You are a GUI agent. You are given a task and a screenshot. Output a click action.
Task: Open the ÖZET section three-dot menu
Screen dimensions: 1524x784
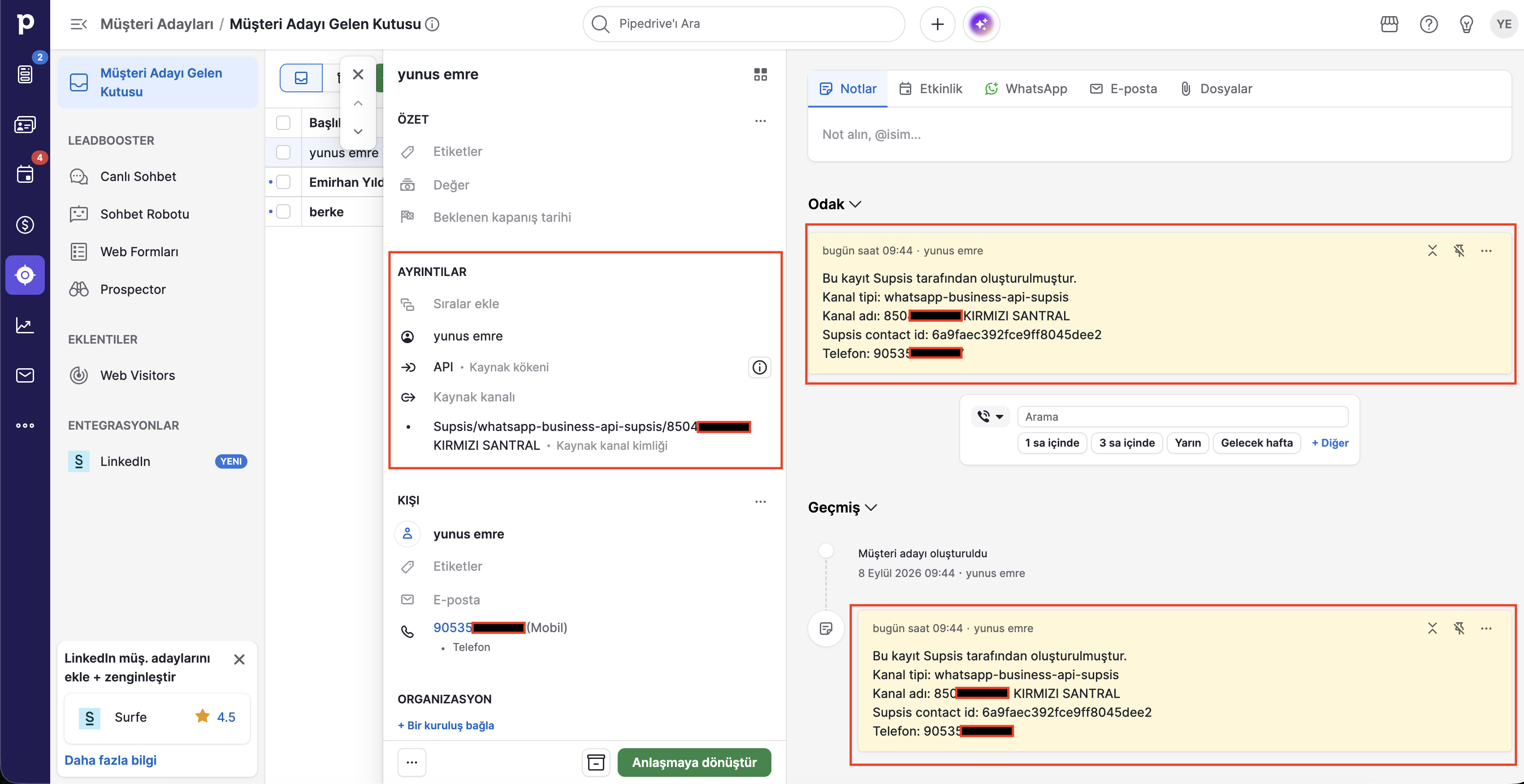coord(760,121)
